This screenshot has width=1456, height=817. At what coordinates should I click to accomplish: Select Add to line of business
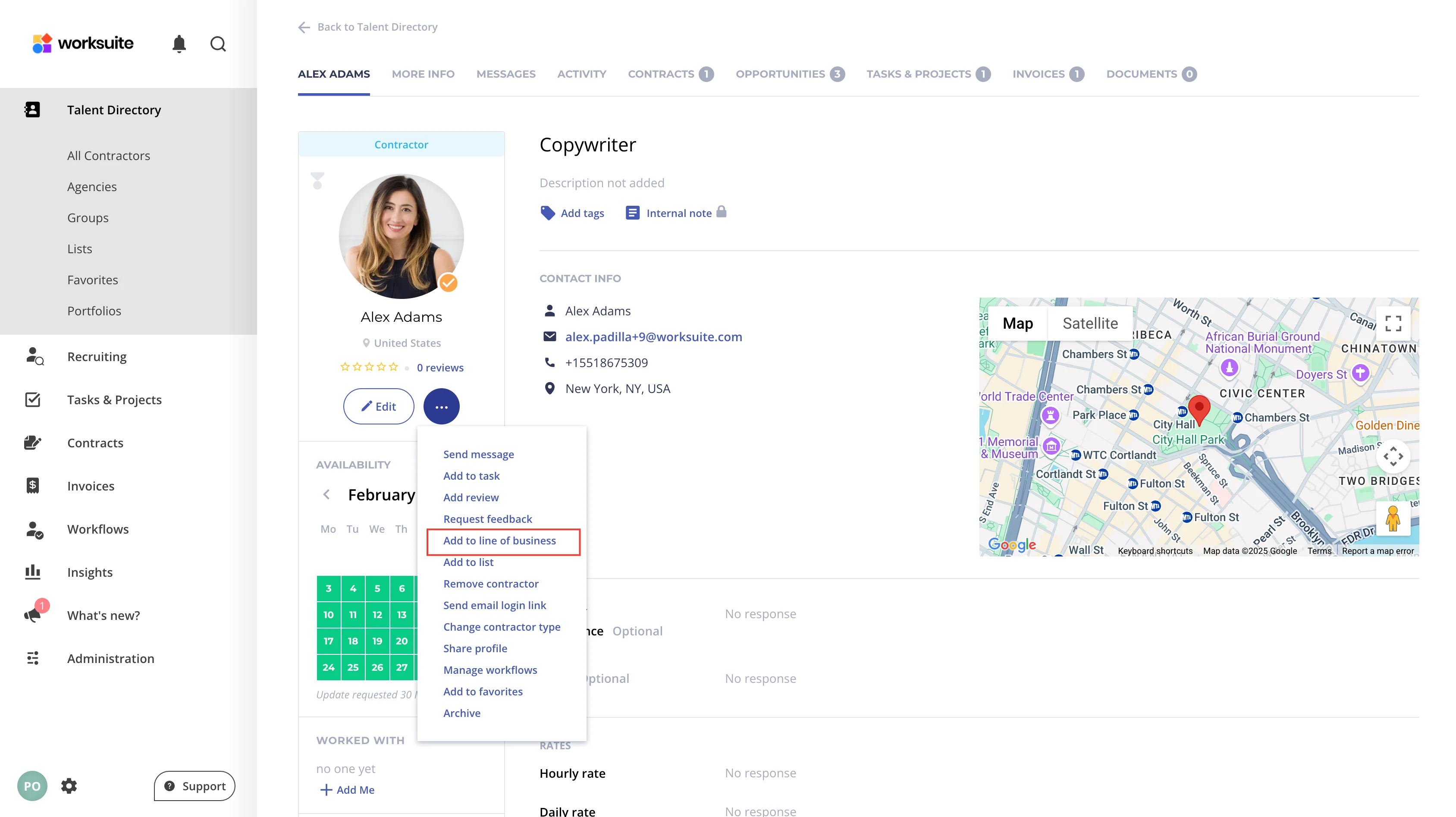click(x=500, y=540)
